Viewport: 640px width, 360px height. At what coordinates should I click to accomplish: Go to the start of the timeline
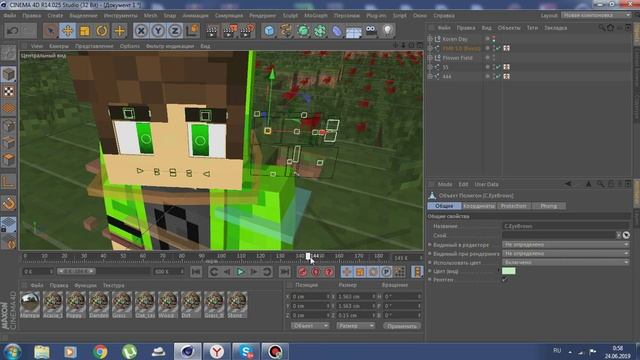click(196, 271)
